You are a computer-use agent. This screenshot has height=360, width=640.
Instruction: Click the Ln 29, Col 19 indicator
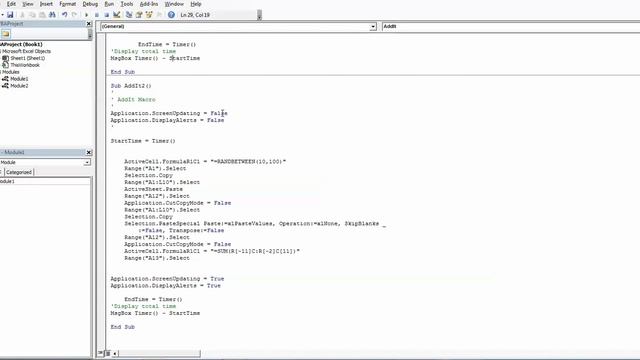195,15
